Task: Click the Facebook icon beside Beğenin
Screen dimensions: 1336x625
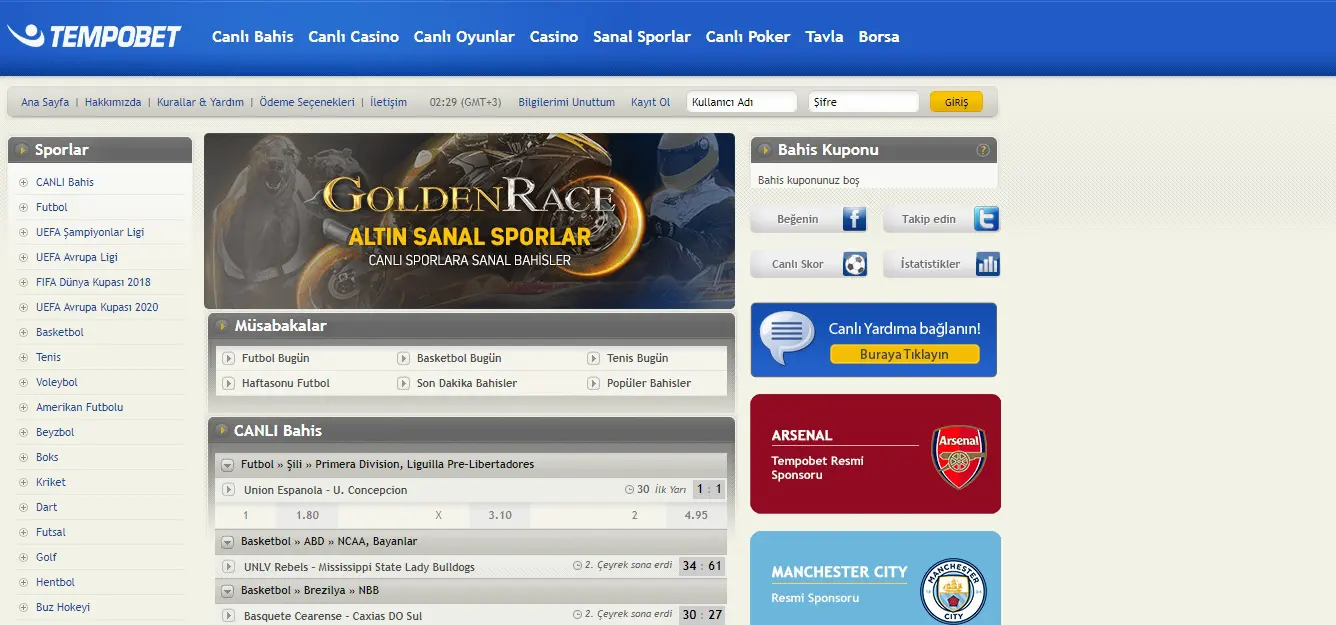Action: 854,219
